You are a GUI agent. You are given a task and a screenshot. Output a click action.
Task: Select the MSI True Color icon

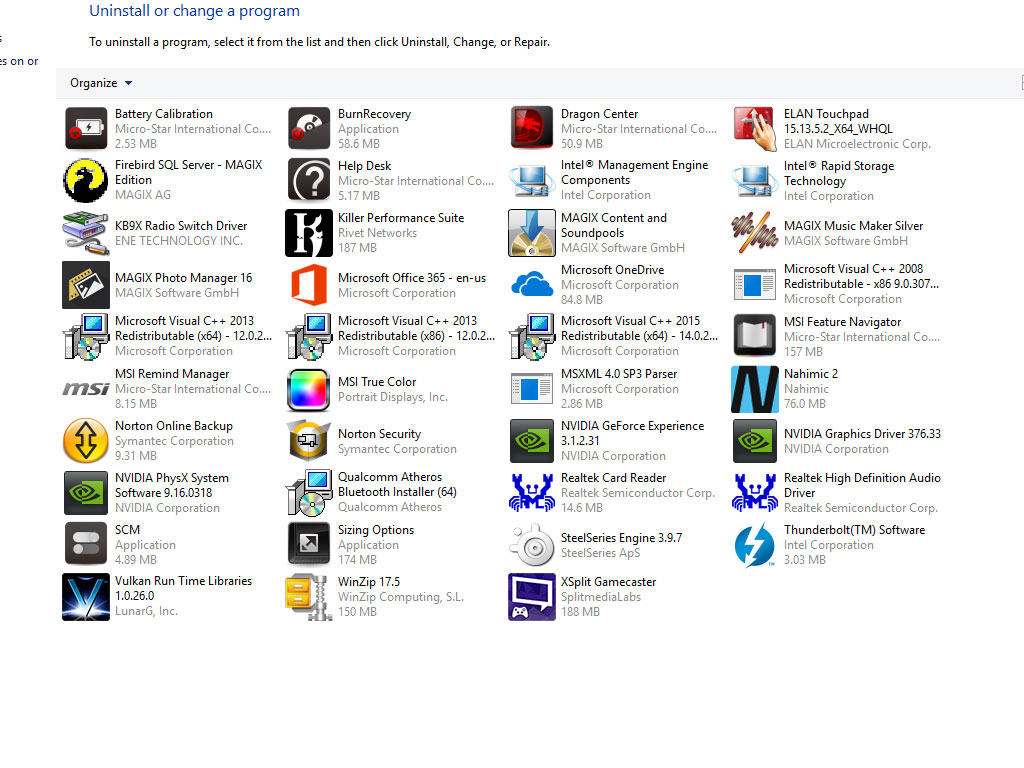pyautogui.click(x=309, y=389)
